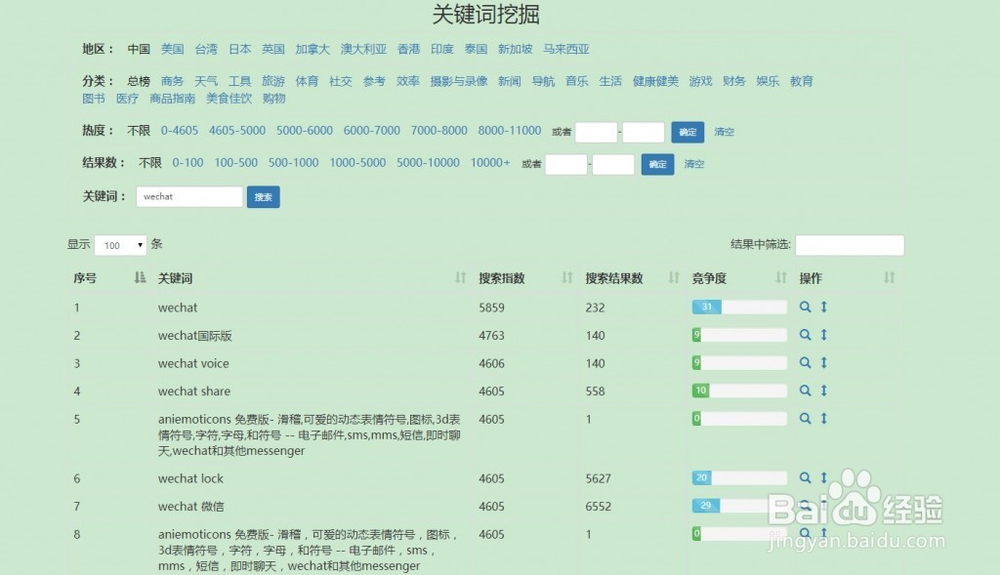Select 不限 option in 热度 row
Image resolution: width=1000 pixels, height=575 pixels.
(x=138, y=131)
